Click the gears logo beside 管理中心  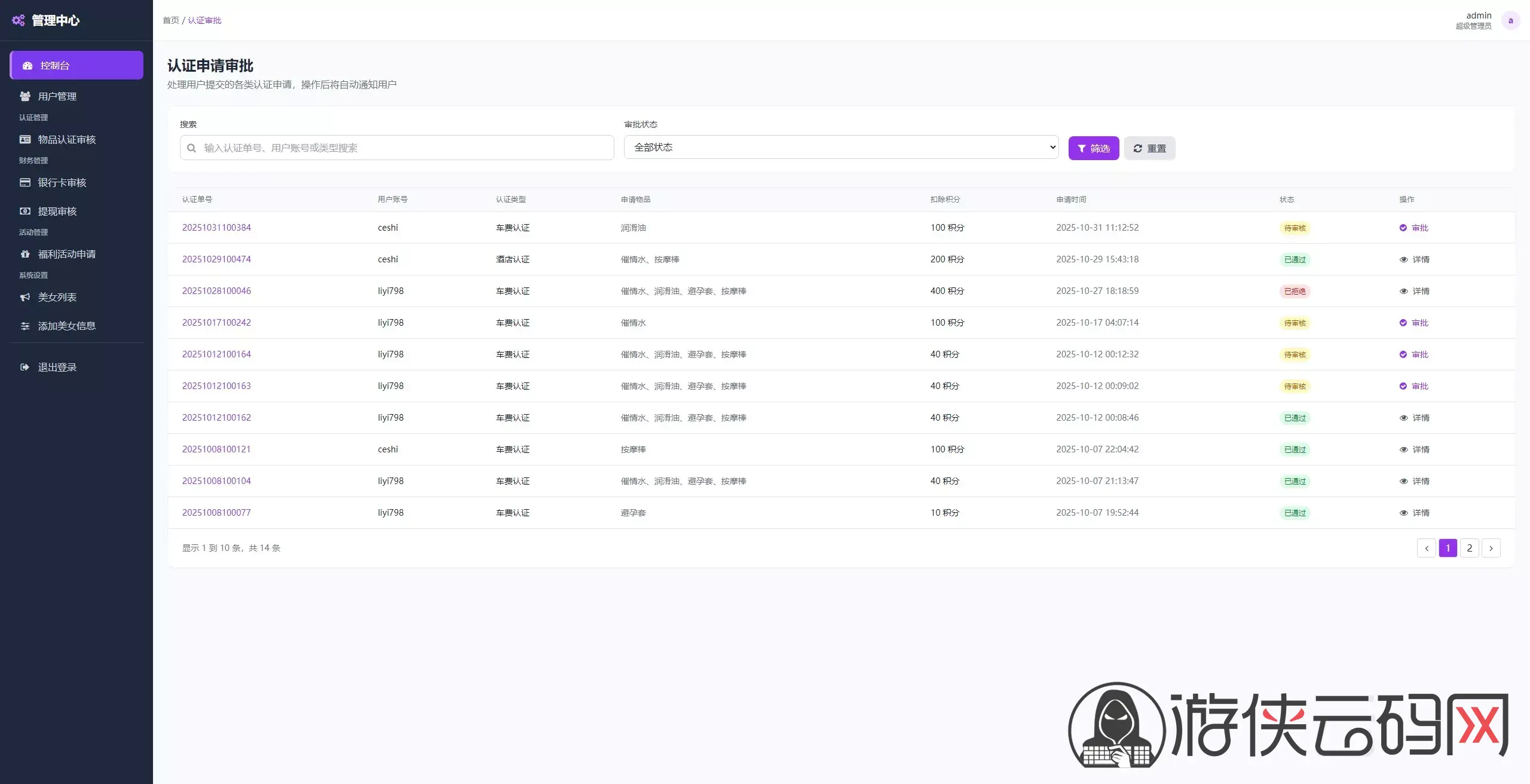19,20
